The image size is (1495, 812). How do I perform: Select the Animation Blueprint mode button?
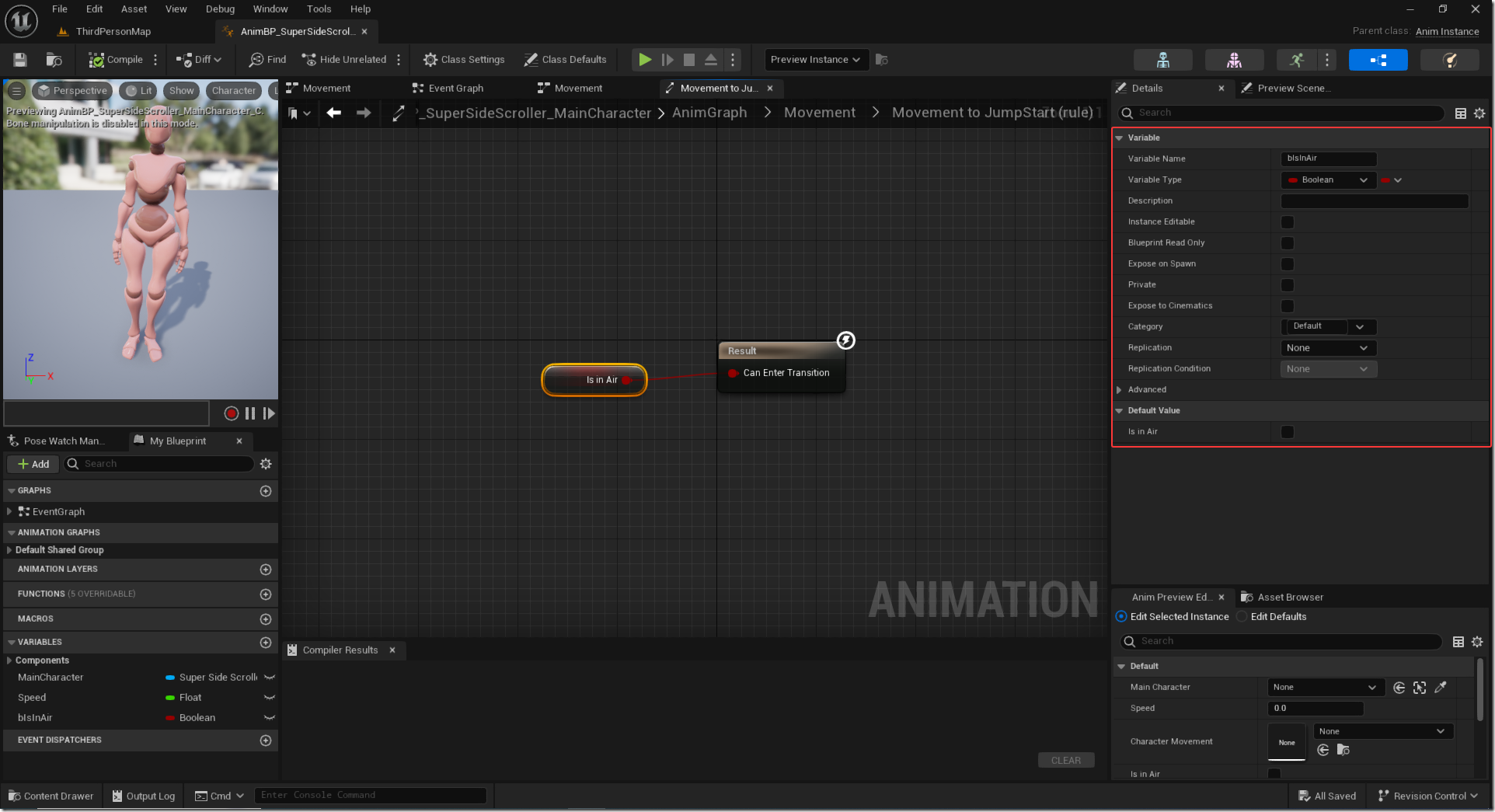1378,60
